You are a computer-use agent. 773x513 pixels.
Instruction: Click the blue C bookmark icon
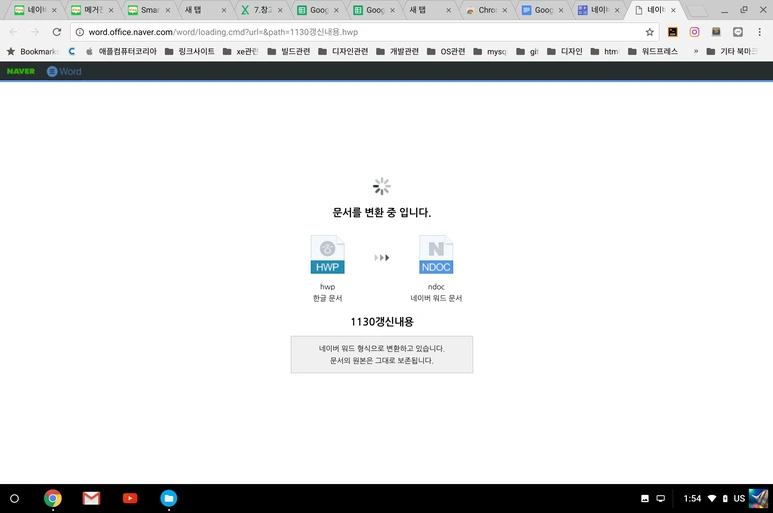tap(72, 51)
